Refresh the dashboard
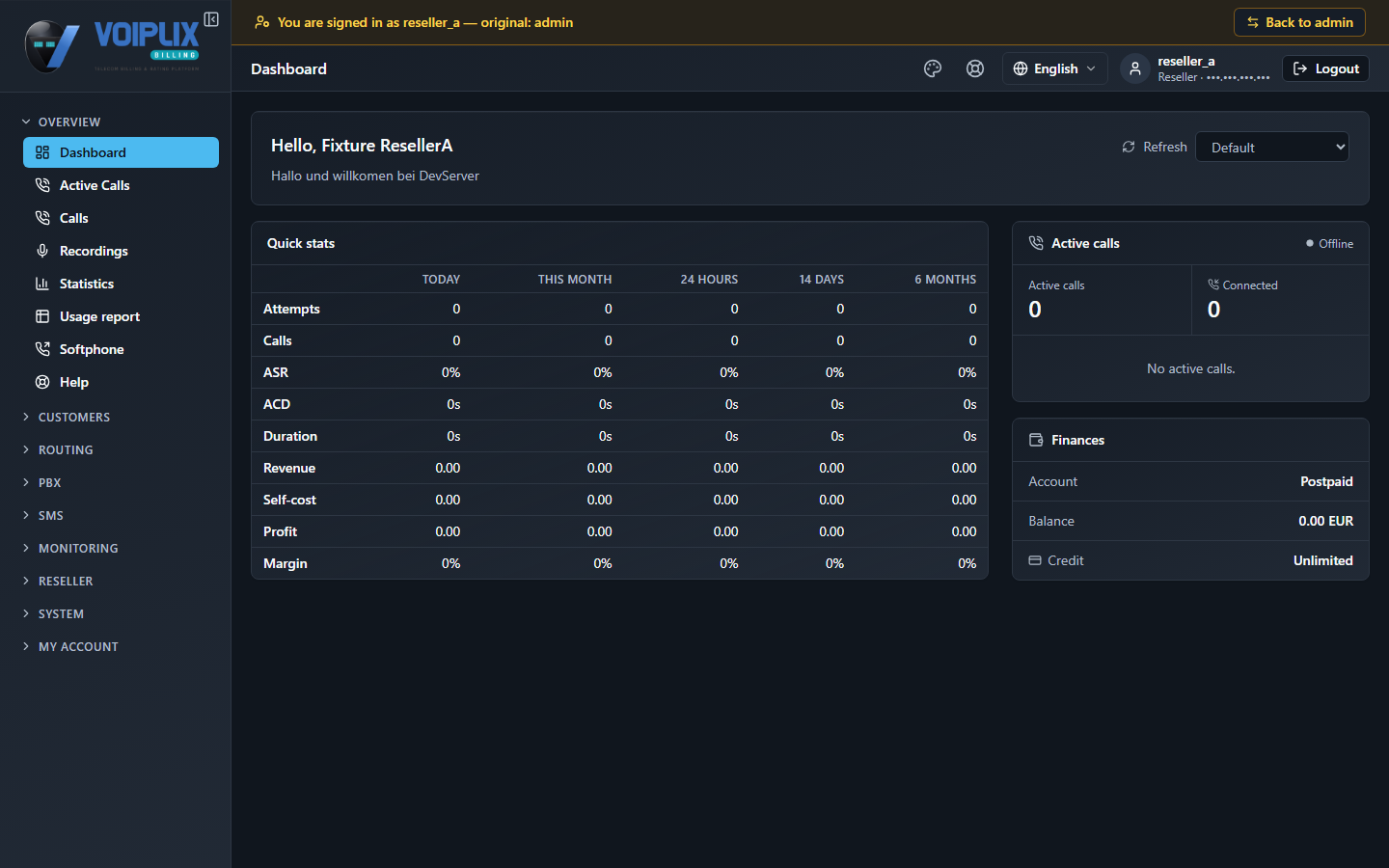This screenshot has height=868, width=1389. point(1155,147)
